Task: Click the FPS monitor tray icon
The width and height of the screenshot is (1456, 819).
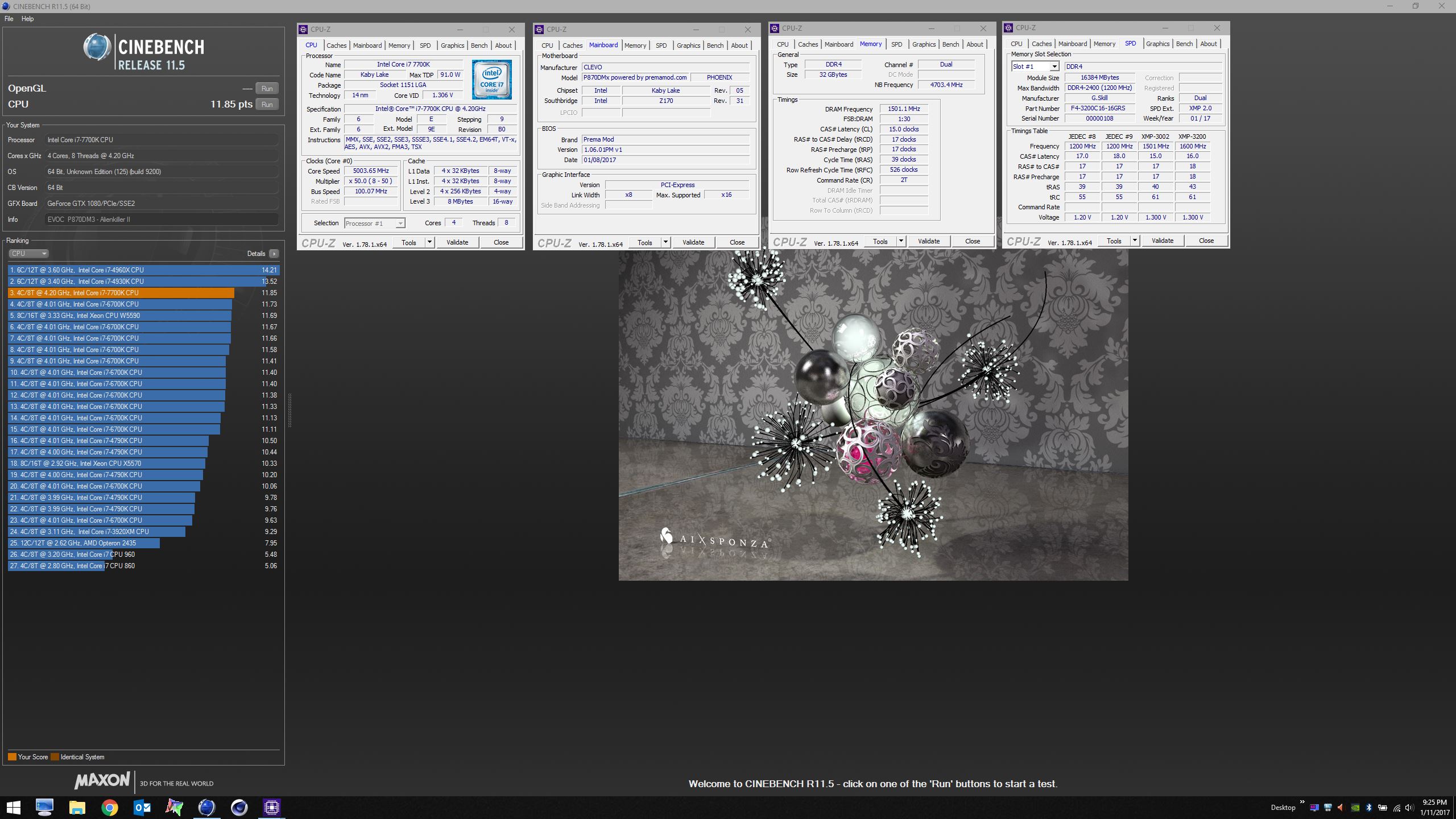Action: click(1314, 808)
